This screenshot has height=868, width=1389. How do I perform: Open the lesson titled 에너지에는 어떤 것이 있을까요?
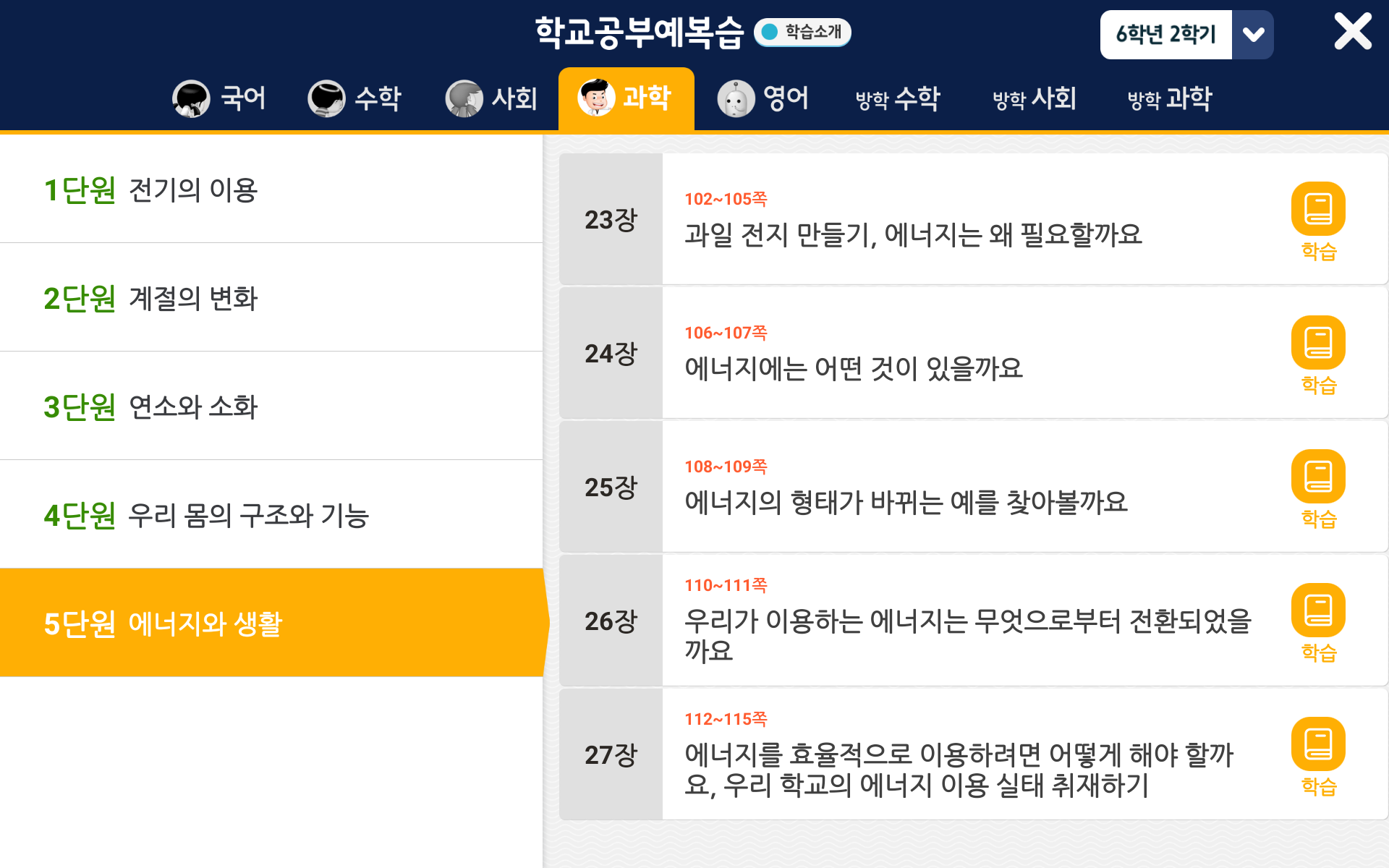pyautogui.click(x=854, y=368)
